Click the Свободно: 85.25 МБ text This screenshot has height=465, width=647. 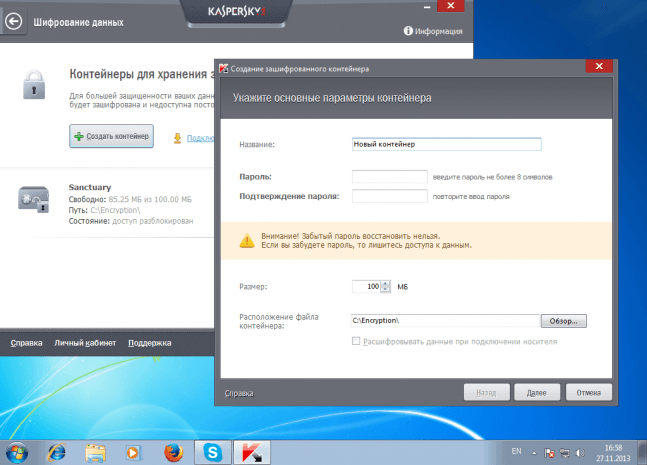tap(130, 199)
